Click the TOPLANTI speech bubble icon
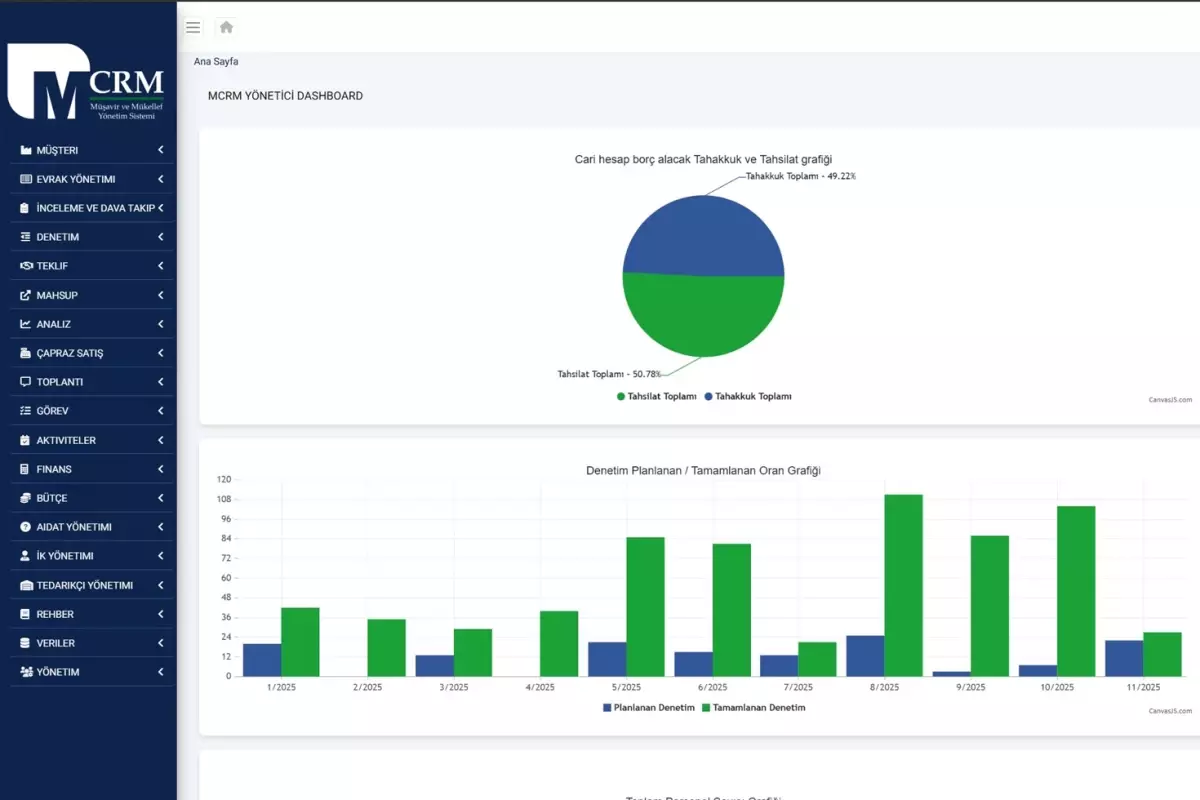This screenshot has width=1200, height=800. (x=26, y=382)
